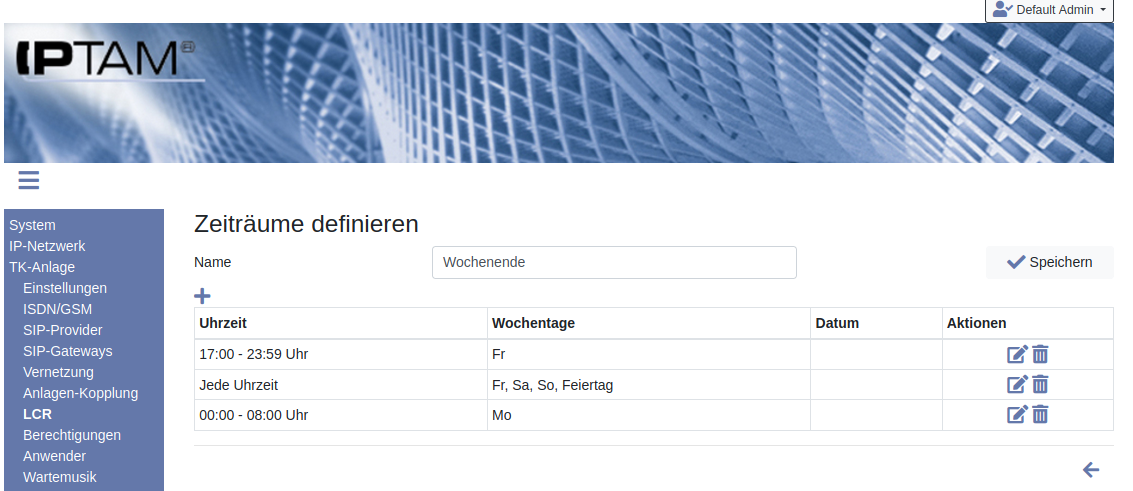The height and width of the screenshot is (491, 1133).
Task: Edit the 00:00 - 08:00 Uhr row
Action: pyautogui.click(x=1017, y=414)
